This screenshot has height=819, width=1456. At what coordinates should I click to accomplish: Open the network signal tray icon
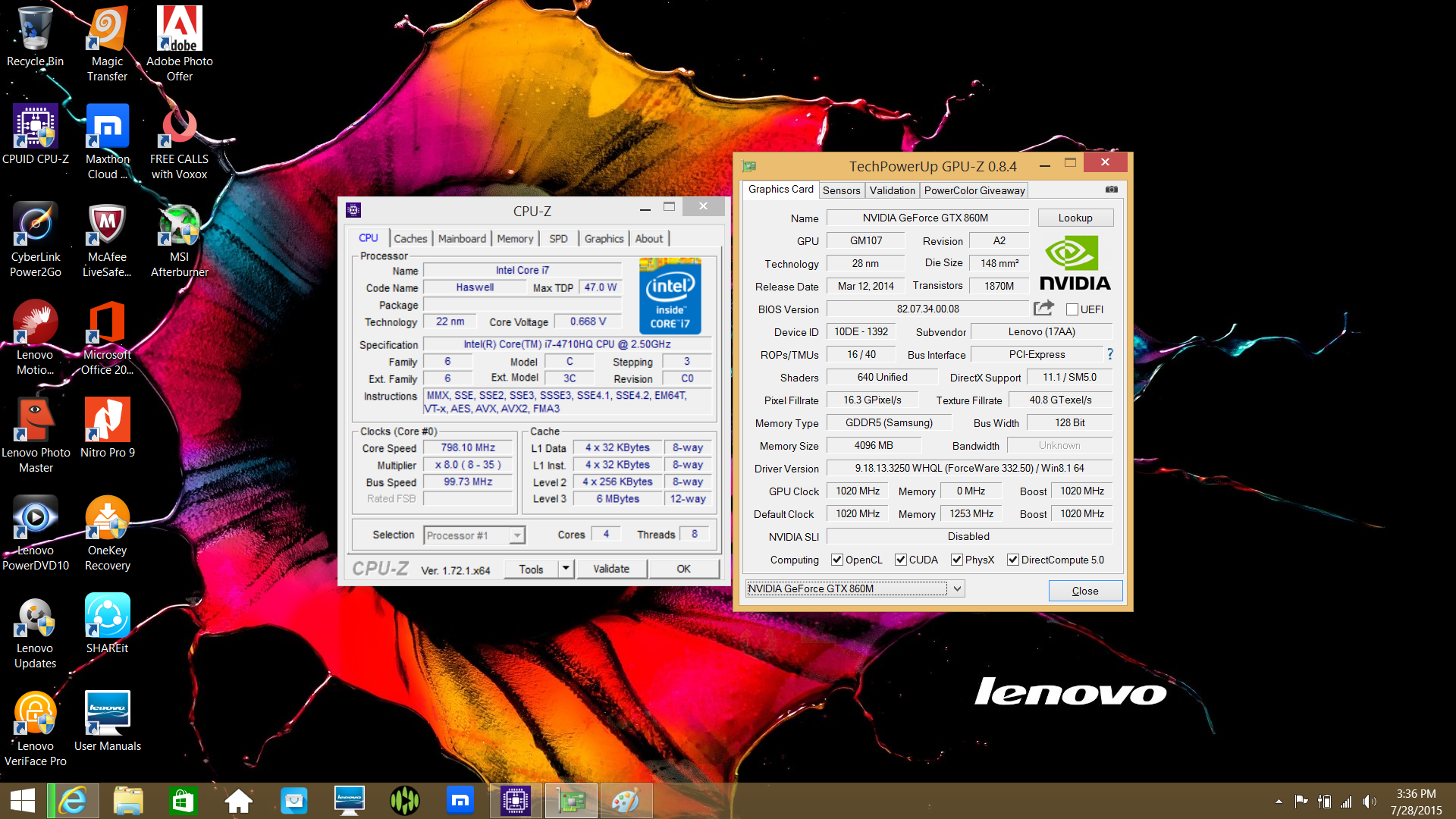1346,802
